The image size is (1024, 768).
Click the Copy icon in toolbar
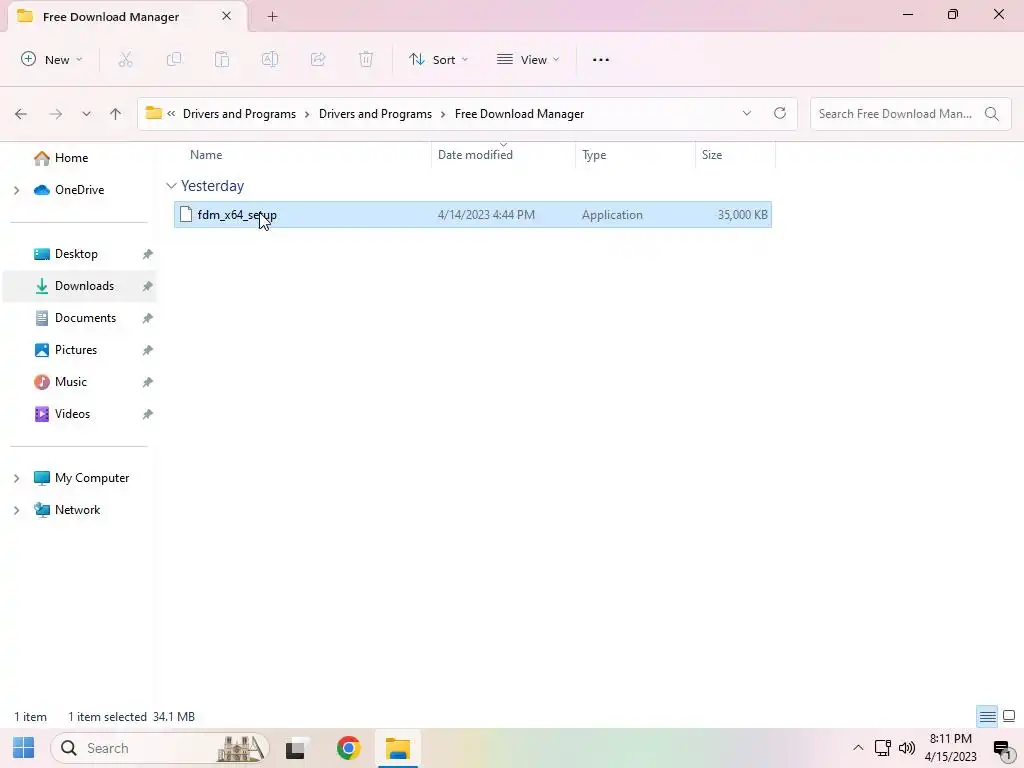[x=174, y=59]
